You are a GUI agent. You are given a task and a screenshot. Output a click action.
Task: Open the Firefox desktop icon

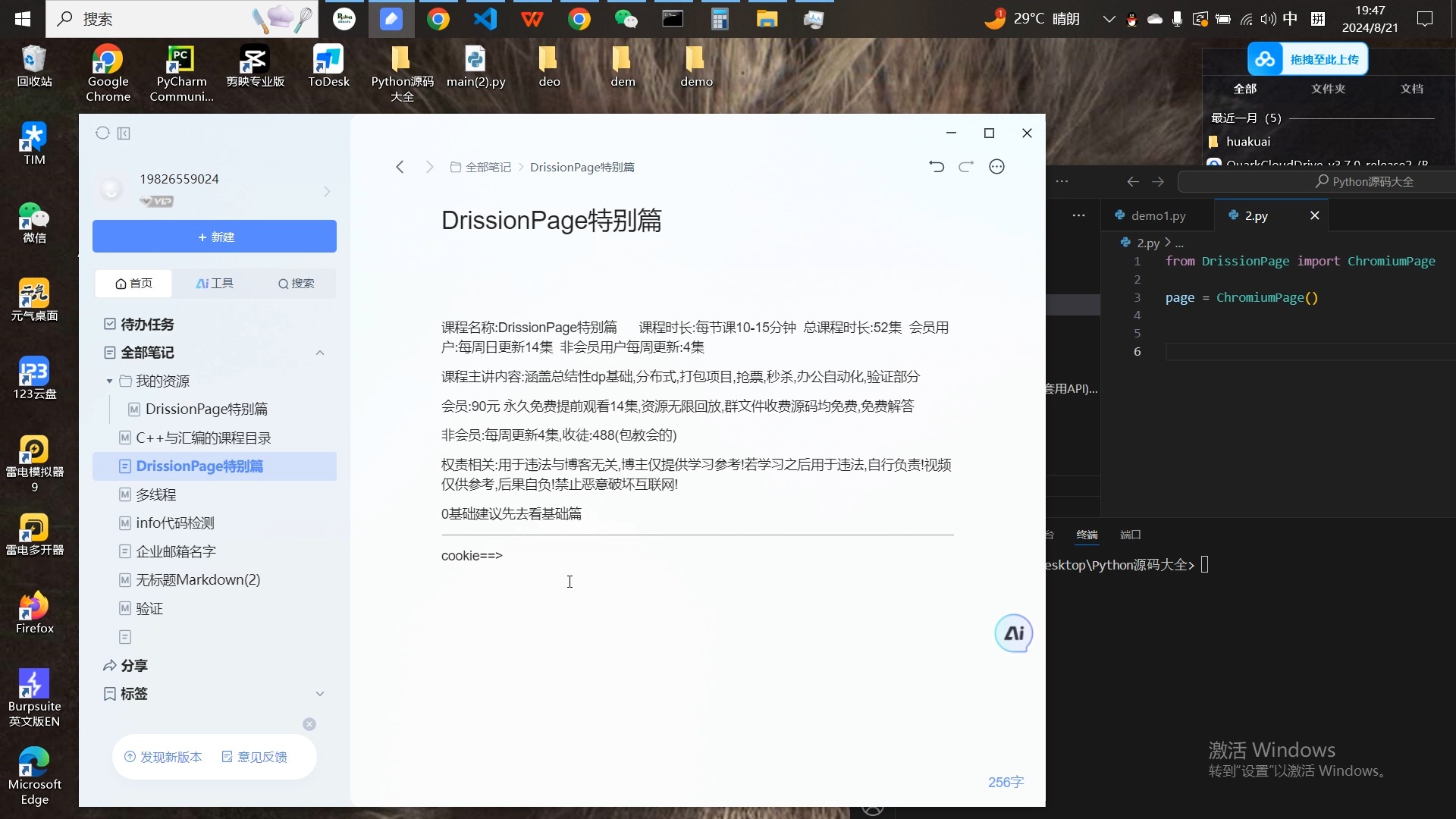[34, 613]
